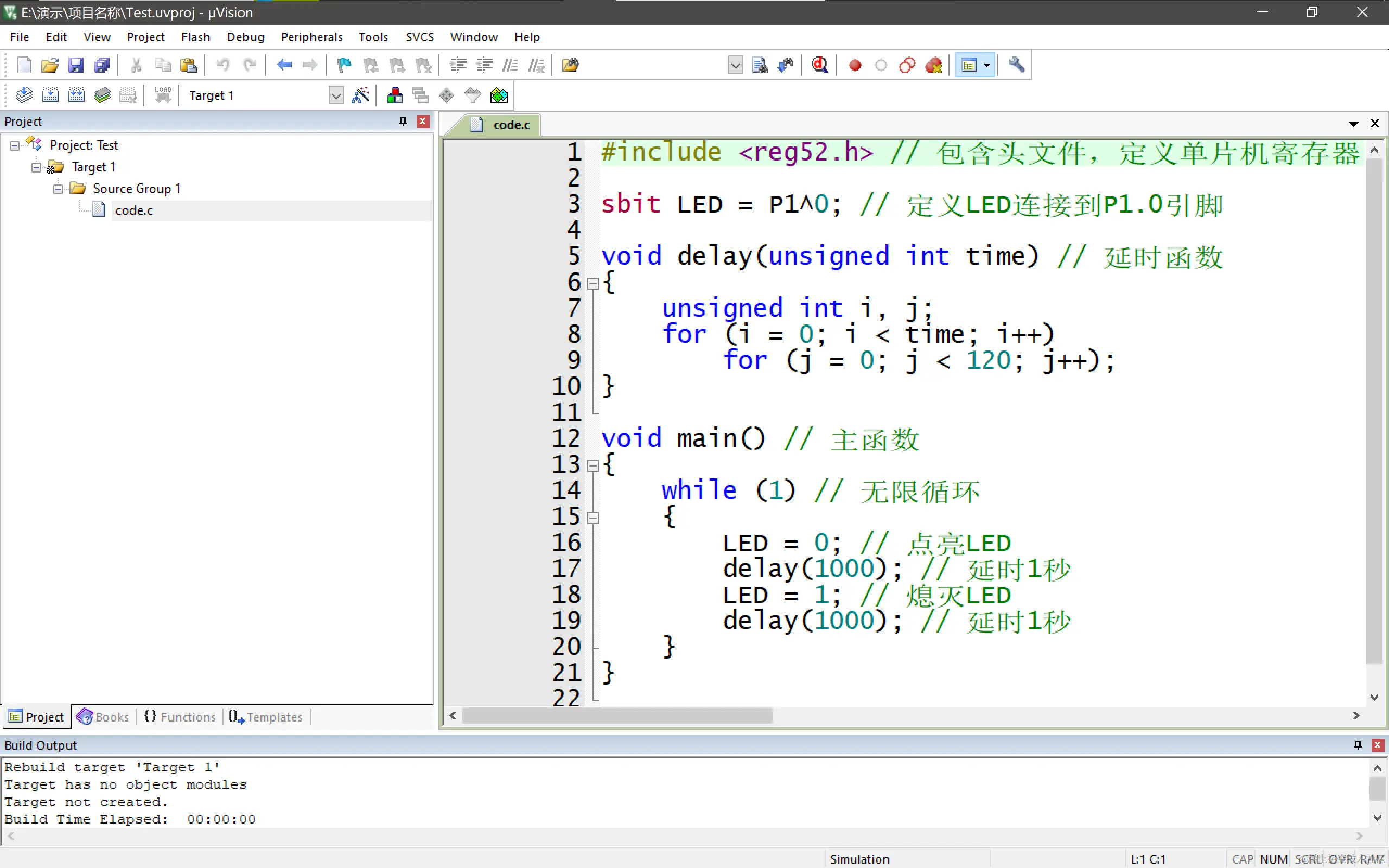Insert a bookmark with the blue flag icon

[344, 65]
